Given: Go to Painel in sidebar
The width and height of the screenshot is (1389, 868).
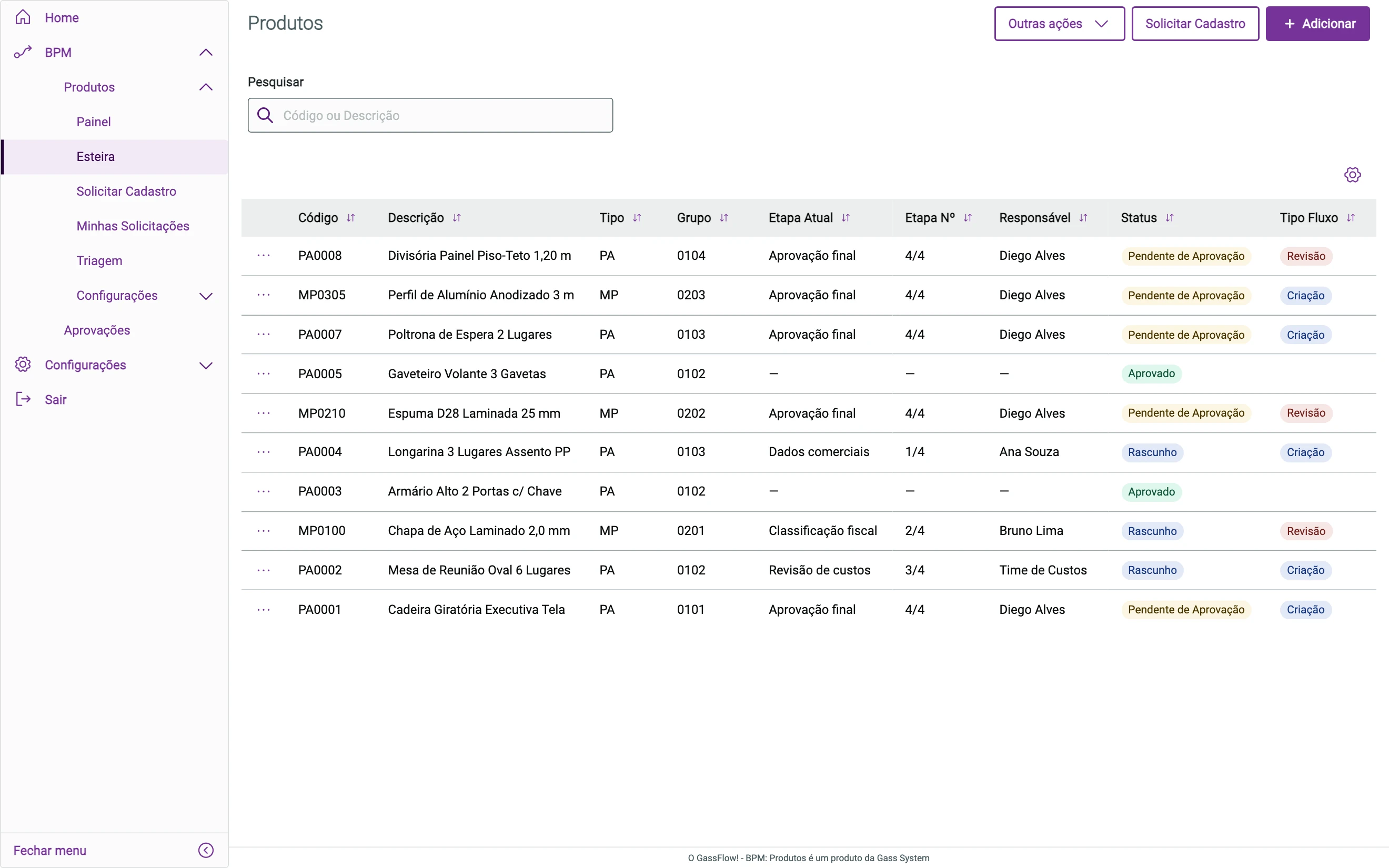Looking at the screenshot, I should pyautogui.click(x=94, y=122).
